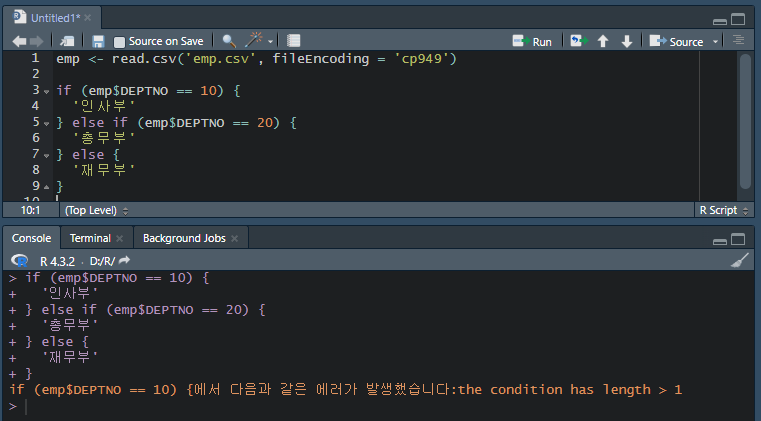Go to next section down arrow

(627, 41)
